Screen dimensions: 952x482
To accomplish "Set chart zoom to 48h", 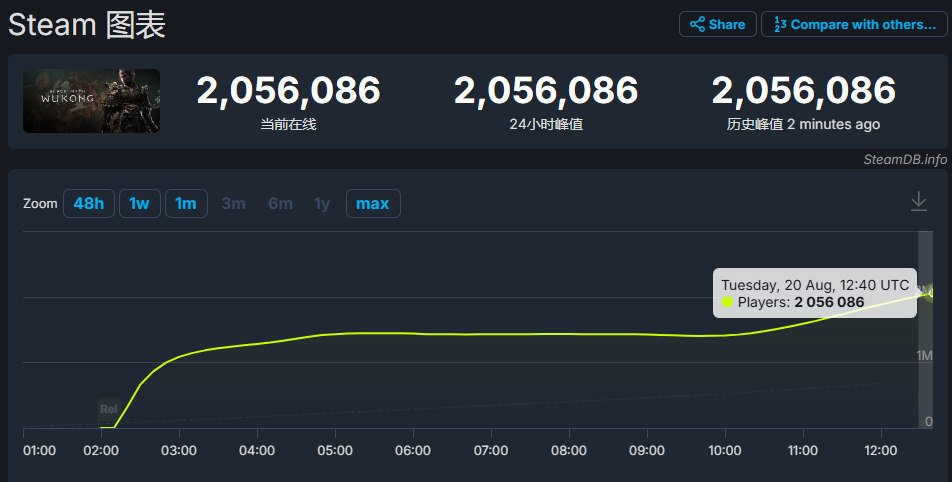I will coord(89,203).
